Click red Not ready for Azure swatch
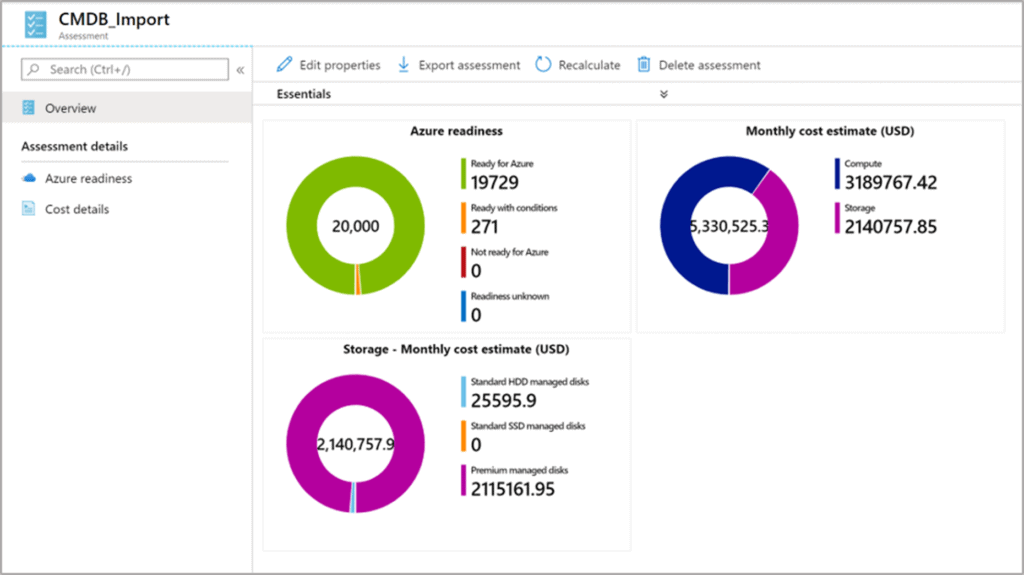The image size is (1024, 575). coord(463,262)
